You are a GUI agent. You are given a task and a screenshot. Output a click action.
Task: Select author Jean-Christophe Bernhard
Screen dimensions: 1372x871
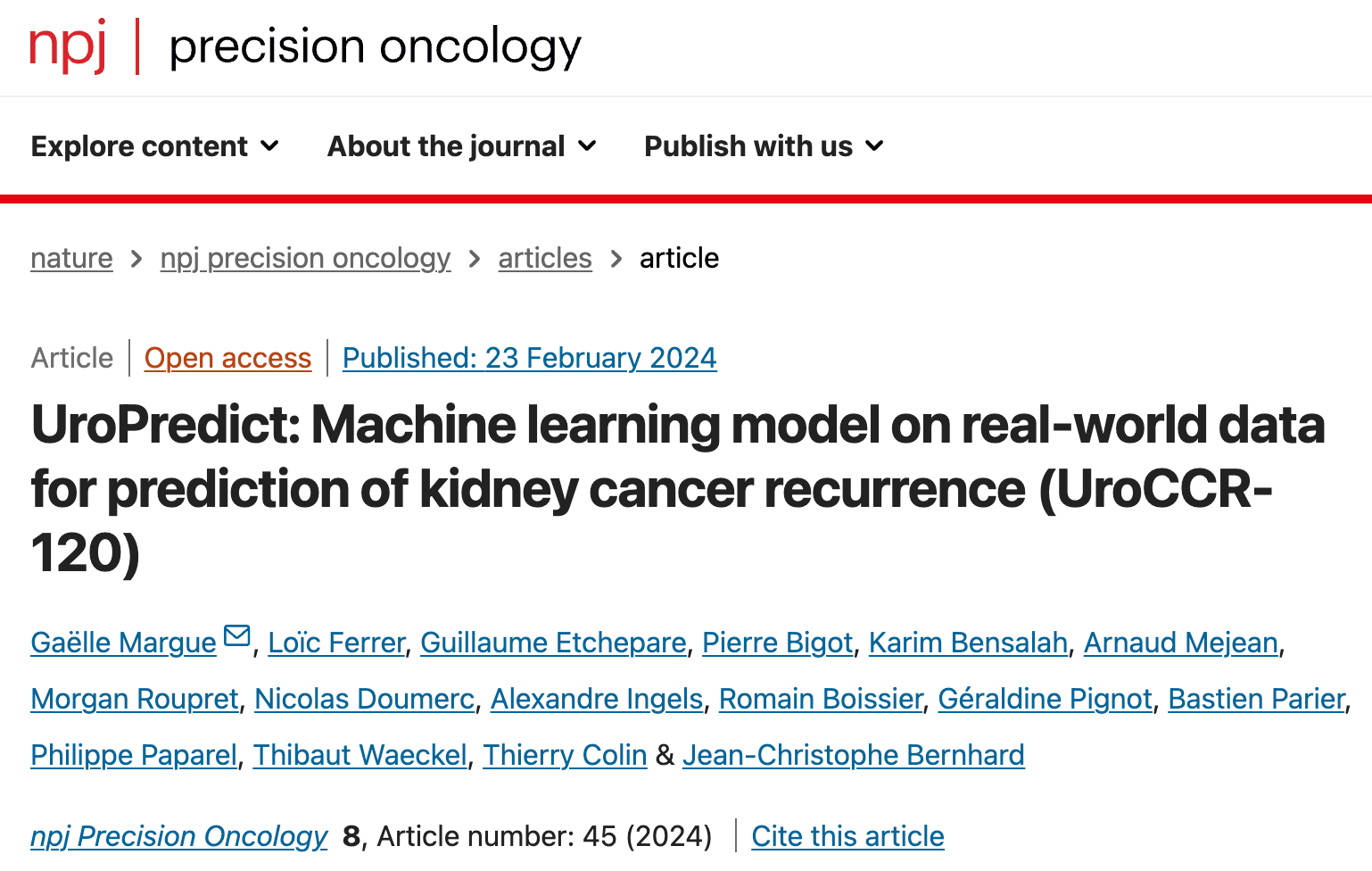tap(853, 755)
